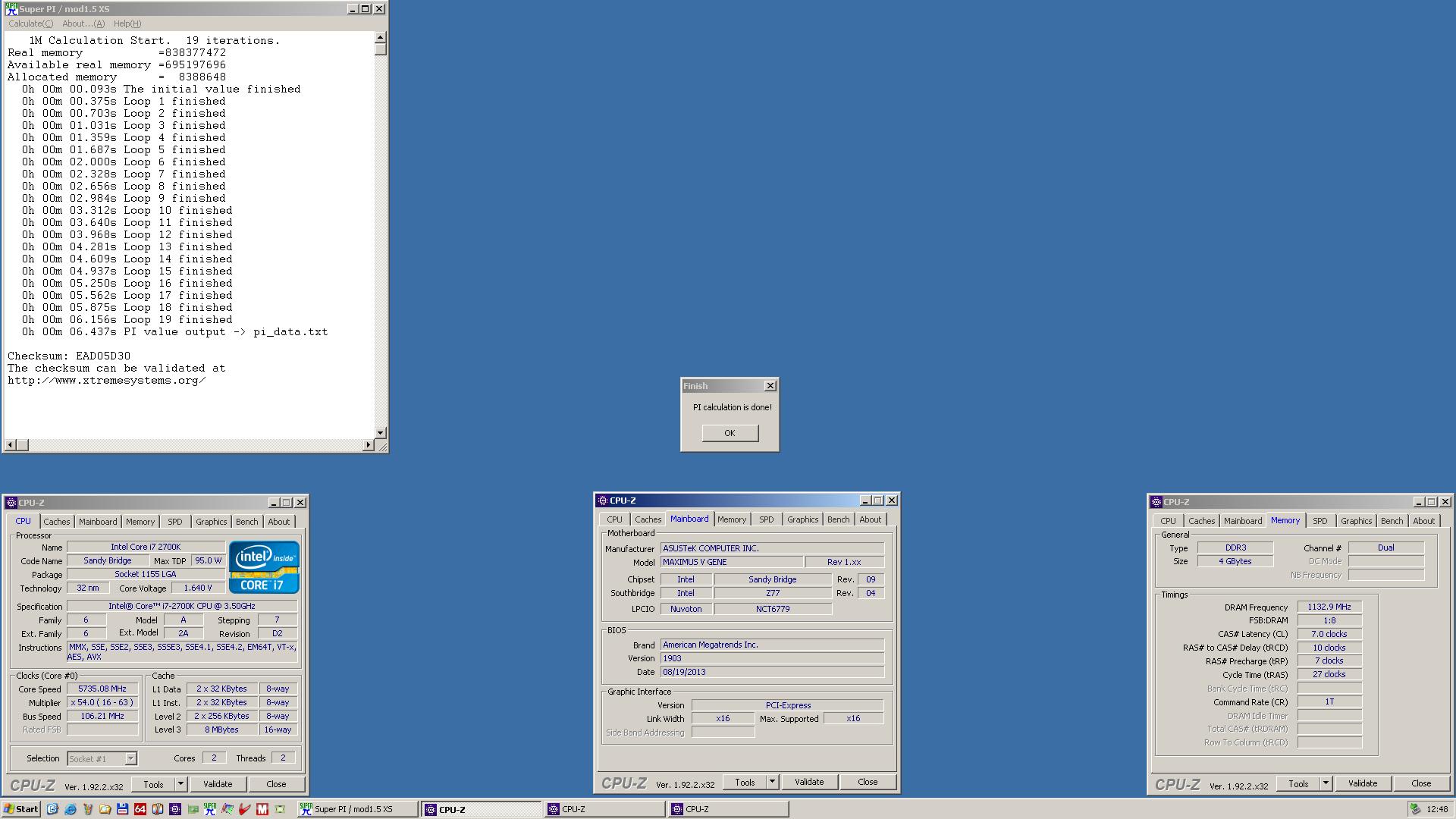Click Close button in left CPU-Z window

(276, 784)
